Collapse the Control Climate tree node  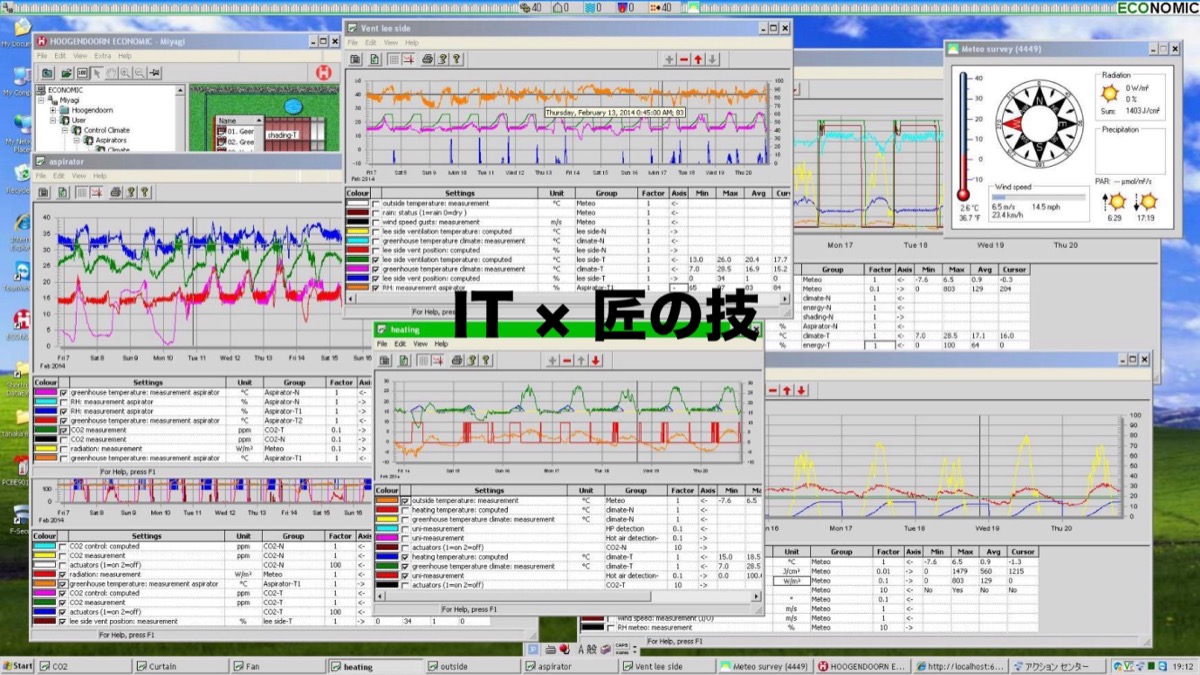[63, 130]
